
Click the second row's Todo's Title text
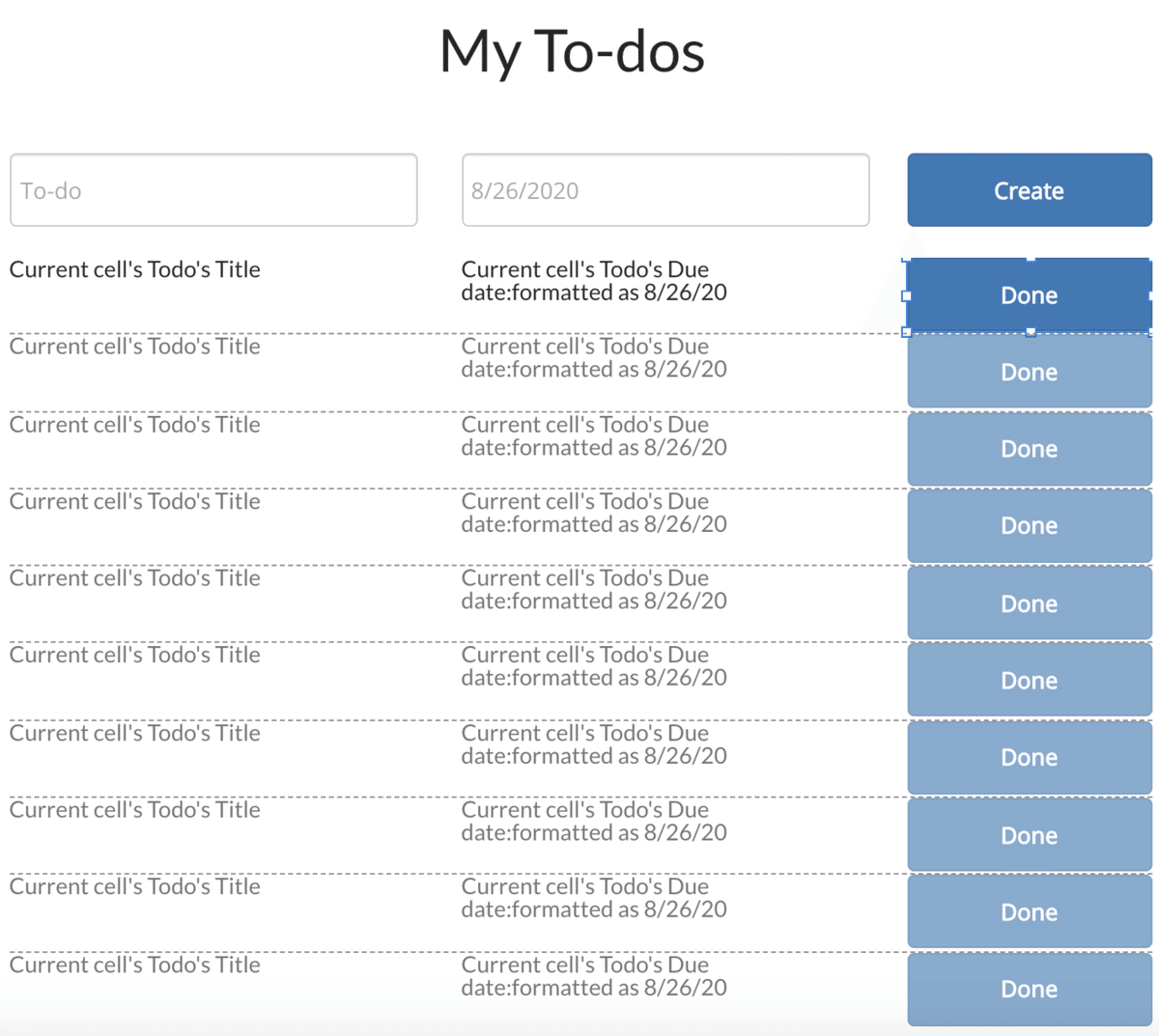coord(135,347)
